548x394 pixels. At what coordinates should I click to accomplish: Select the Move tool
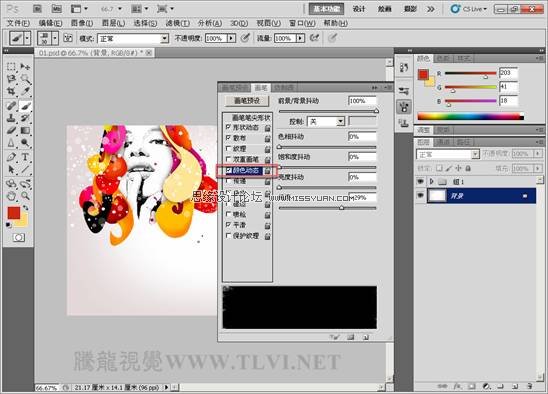point(25,66)
